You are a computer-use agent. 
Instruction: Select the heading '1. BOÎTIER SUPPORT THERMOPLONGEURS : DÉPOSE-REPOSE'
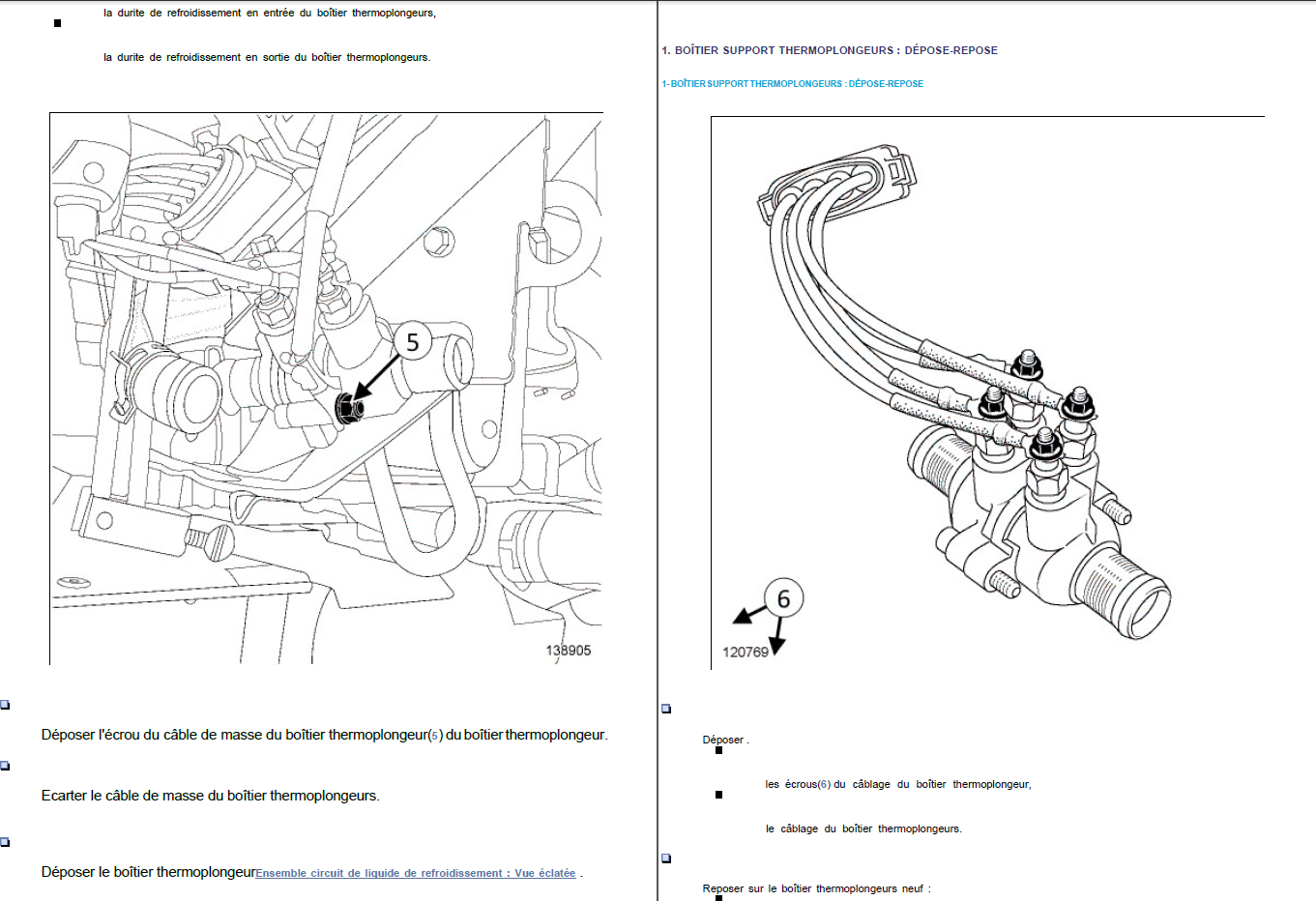830,50
